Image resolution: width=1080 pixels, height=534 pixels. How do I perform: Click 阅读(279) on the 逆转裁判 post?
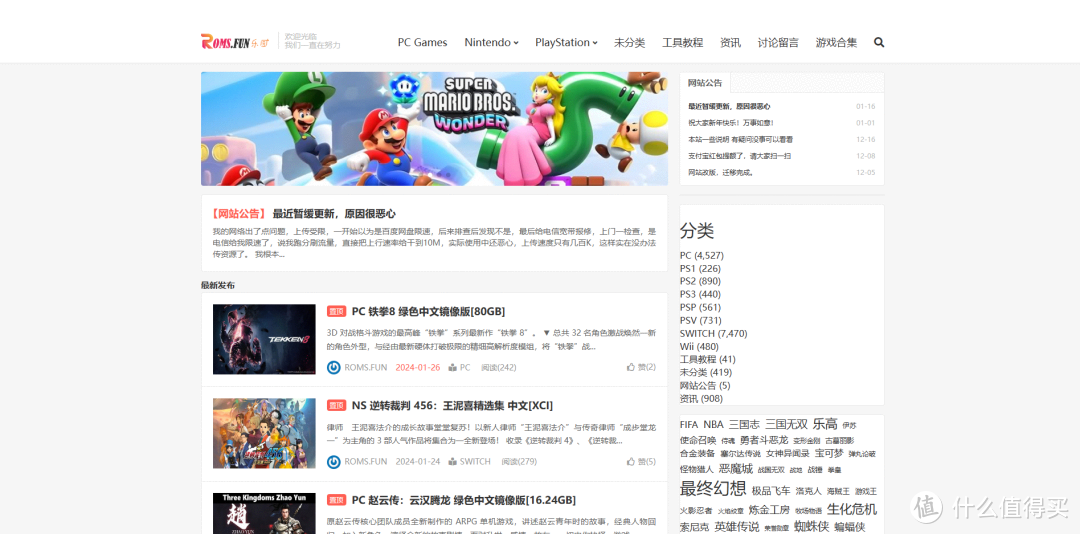point(519,462)
